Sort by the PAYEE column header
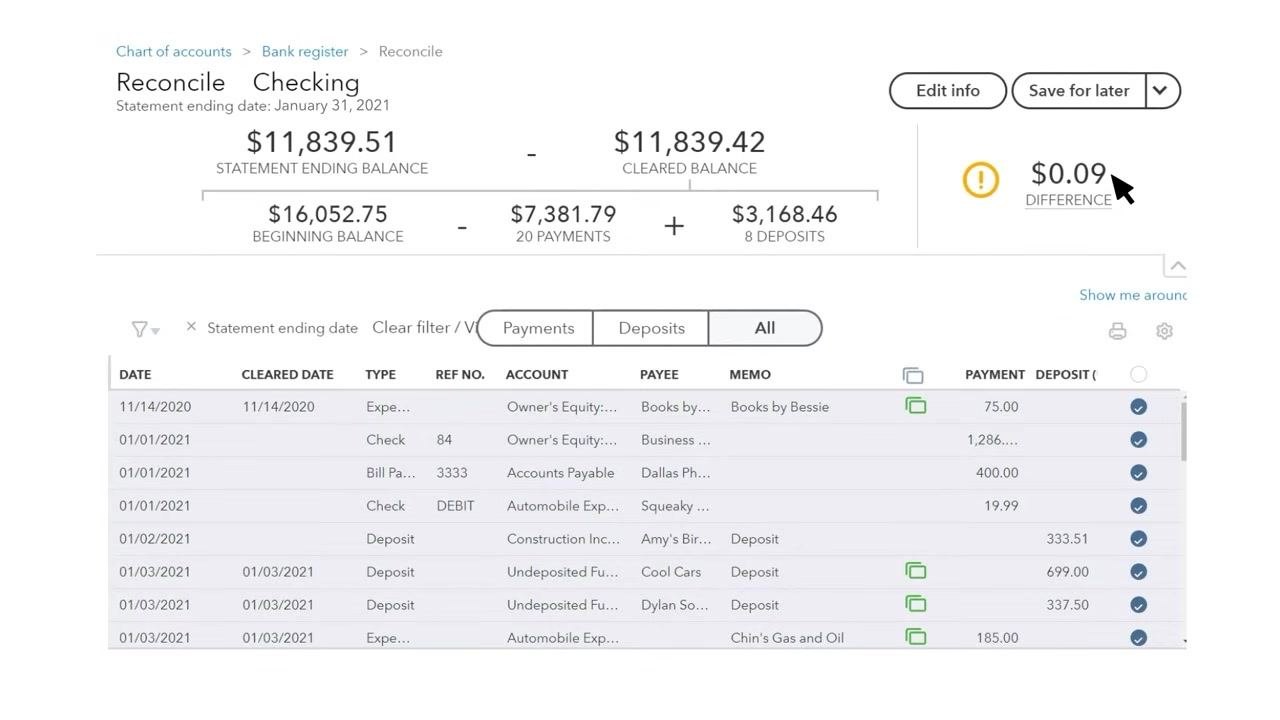1280x720 pixels. [659, 374]
